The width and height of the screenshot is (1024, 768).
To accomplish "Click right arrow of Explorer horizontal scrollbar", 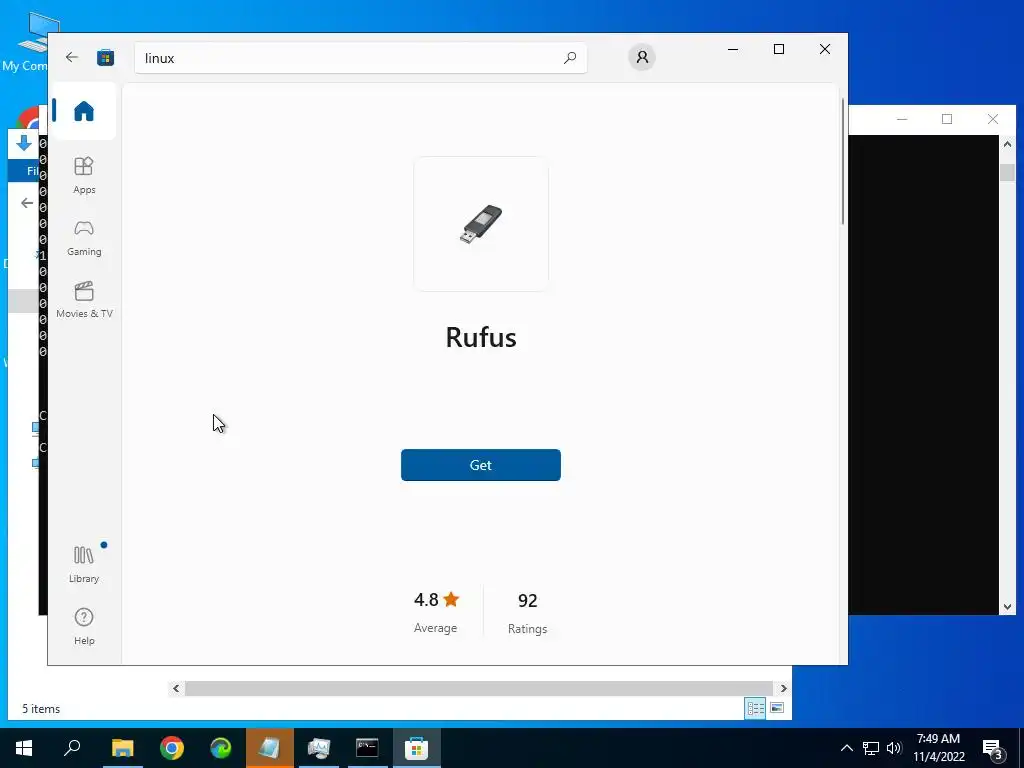I will click(x=783, y=688).
